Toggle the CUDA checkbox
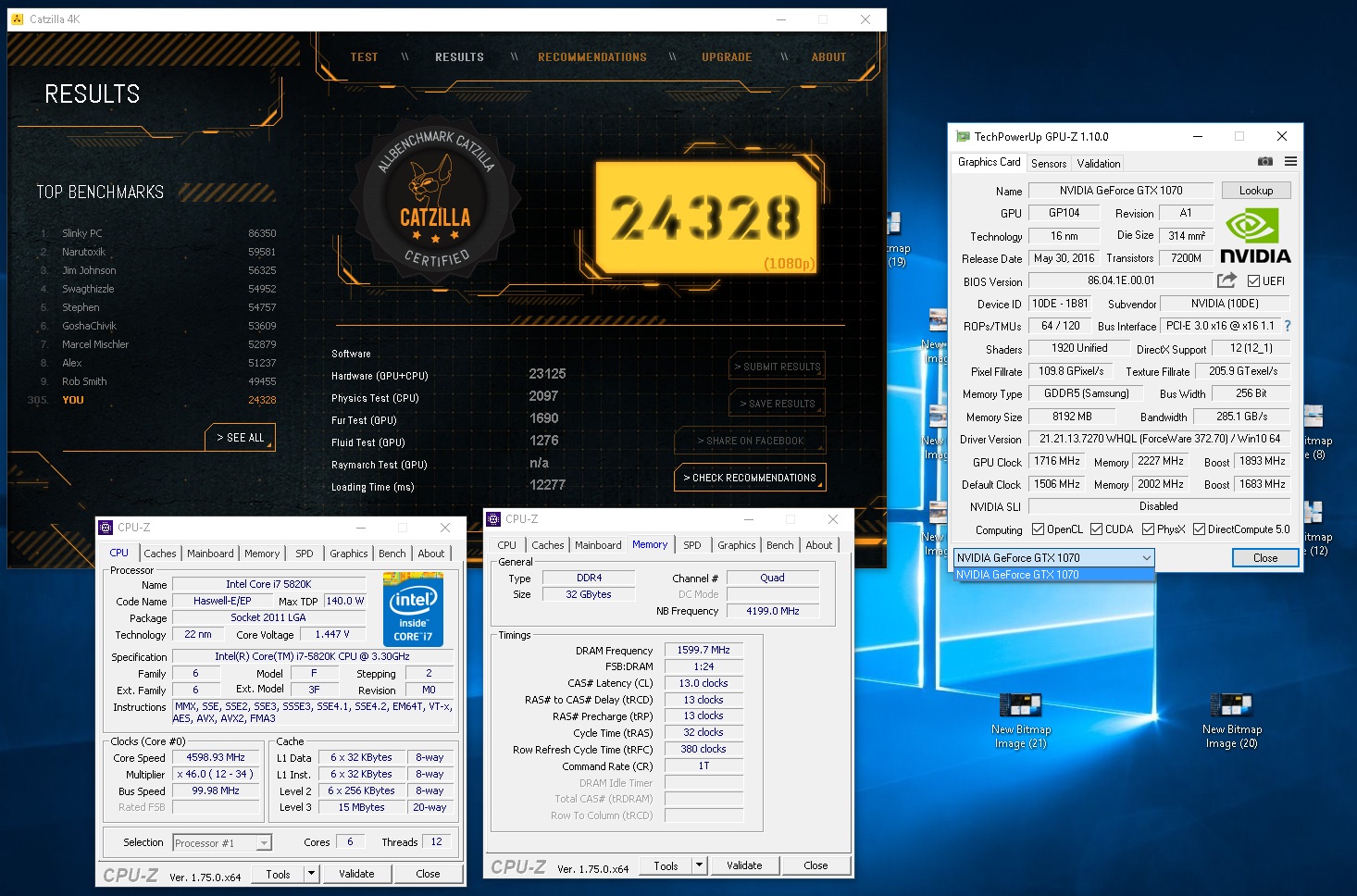This screenshot has height=896, width=1357. pos(1096,529)
